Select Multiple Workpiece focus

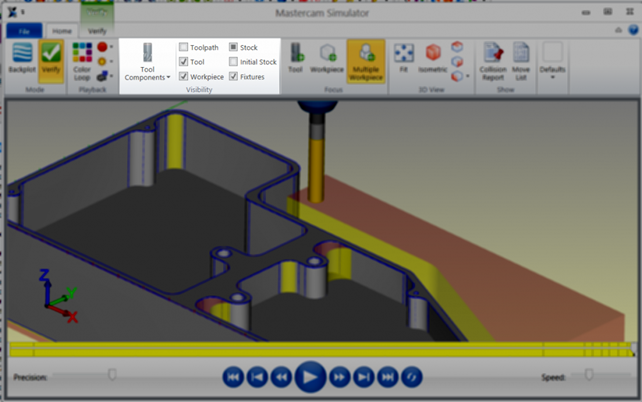[x=366, y=61]
